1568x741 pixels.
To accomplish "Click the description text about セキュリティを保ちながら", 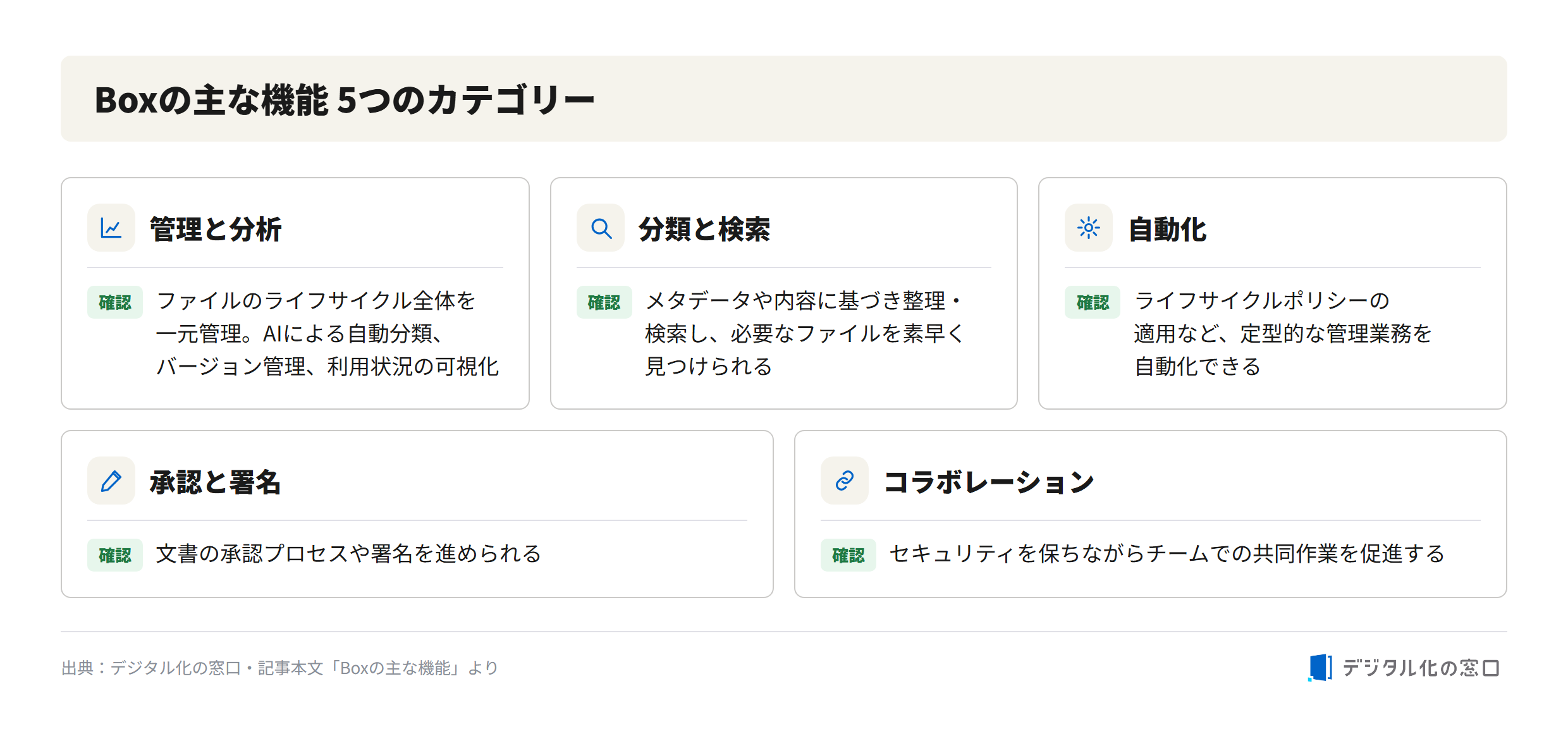I will pyautogui.click(x=1167, y=554).
